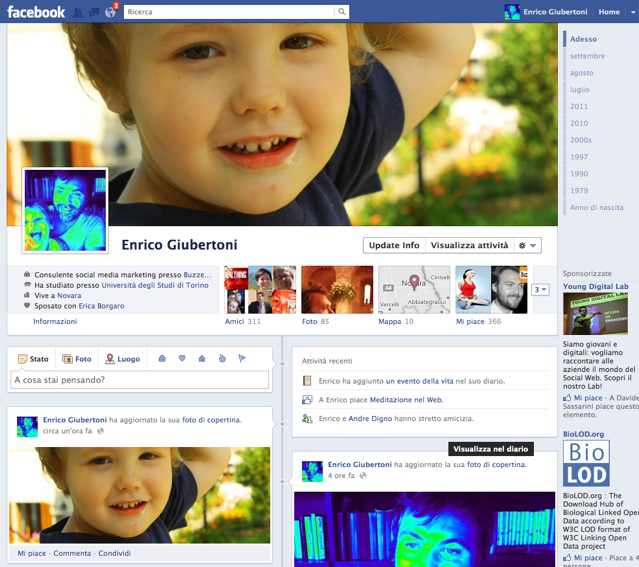Screen dimensions: 639x567
Task: Jump to 2000s in timeline
Action: pos(581,140)
